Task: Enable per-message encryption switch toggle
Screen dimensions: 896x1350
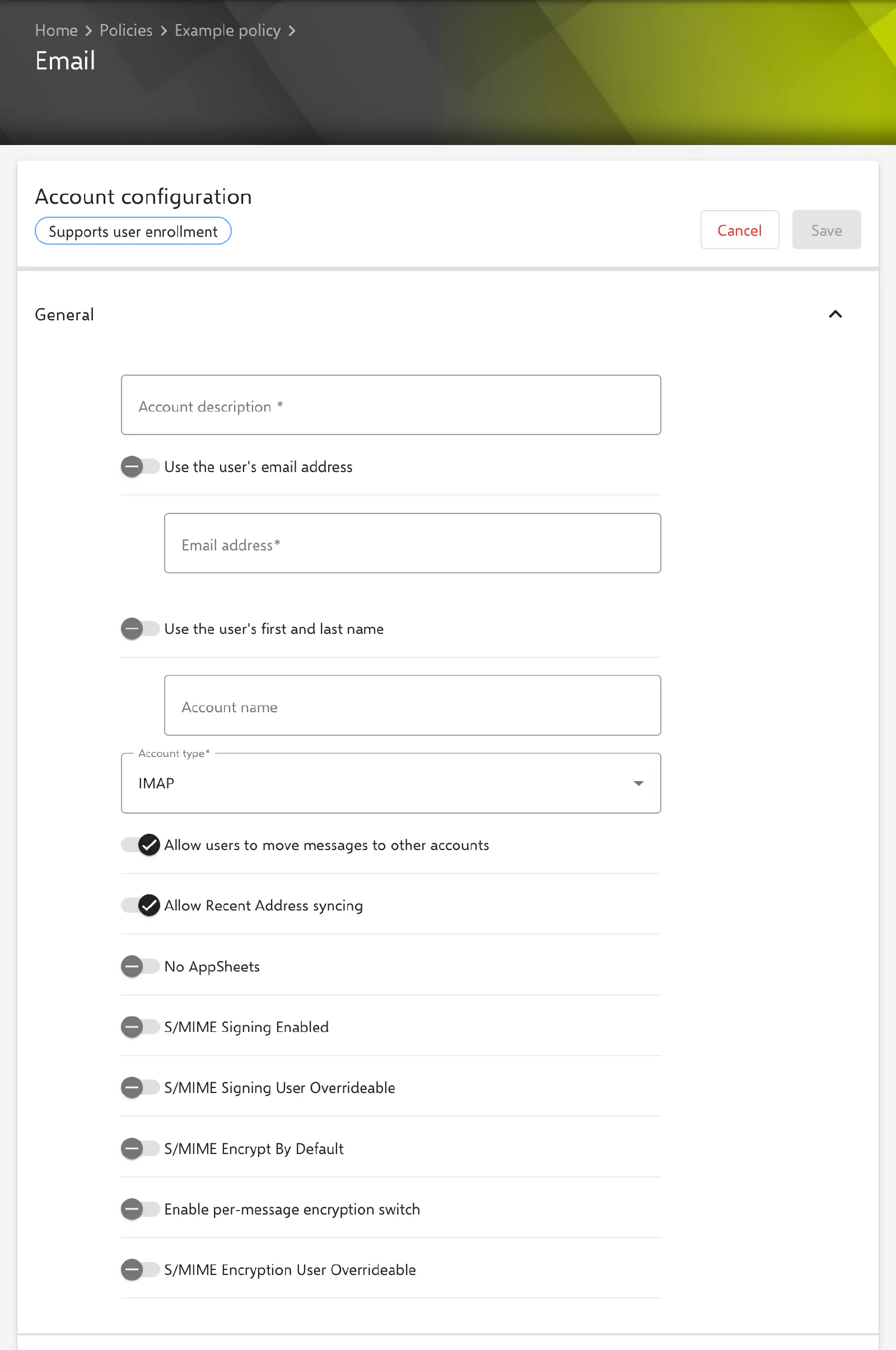Action: 140,1209
